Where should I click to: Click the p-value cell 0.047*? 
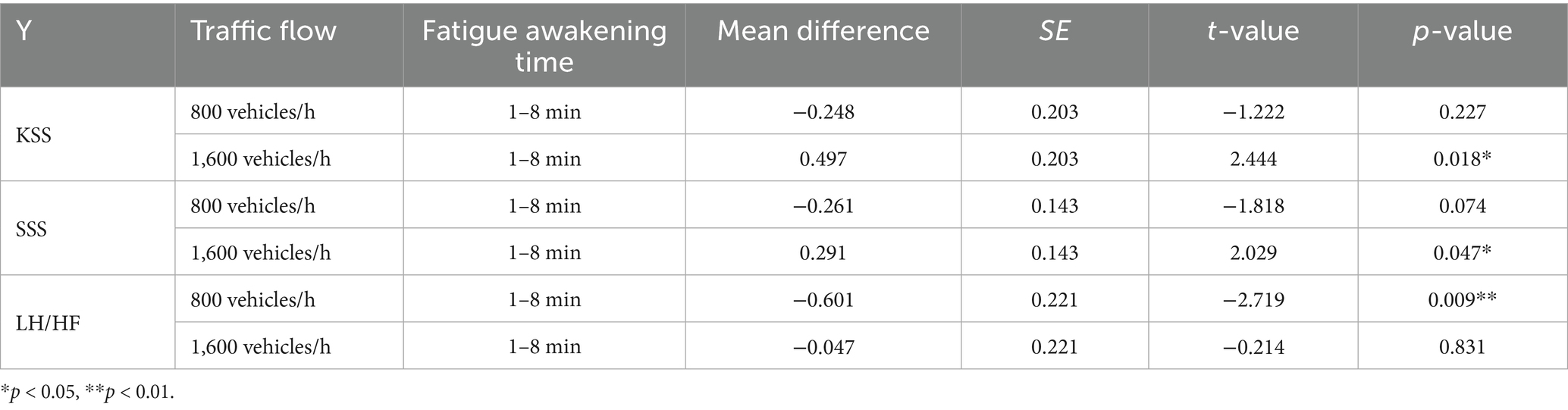coord(1462,254)
